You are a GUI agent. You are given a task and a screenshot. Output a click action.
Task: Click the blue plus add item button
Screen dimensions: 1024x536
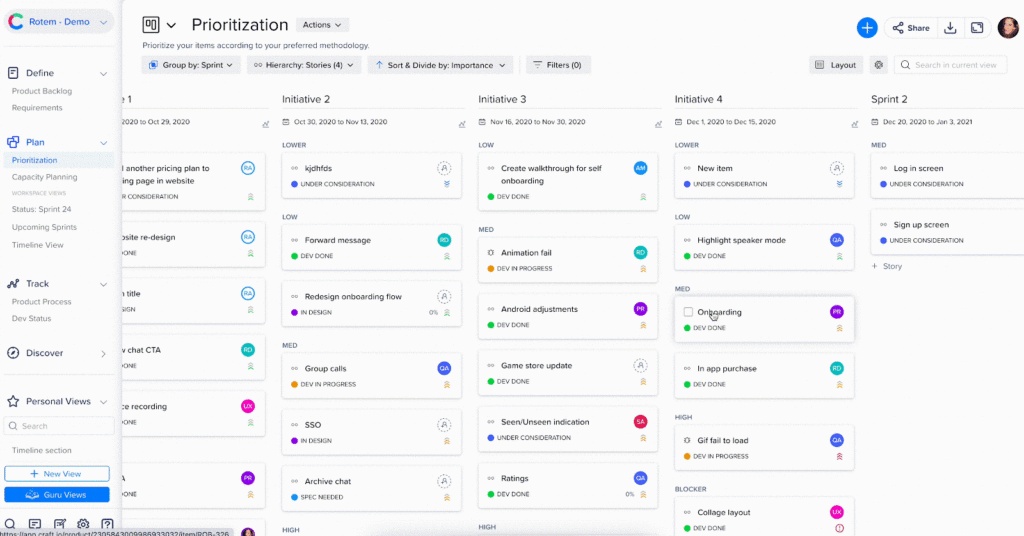(x=867, y=28)
